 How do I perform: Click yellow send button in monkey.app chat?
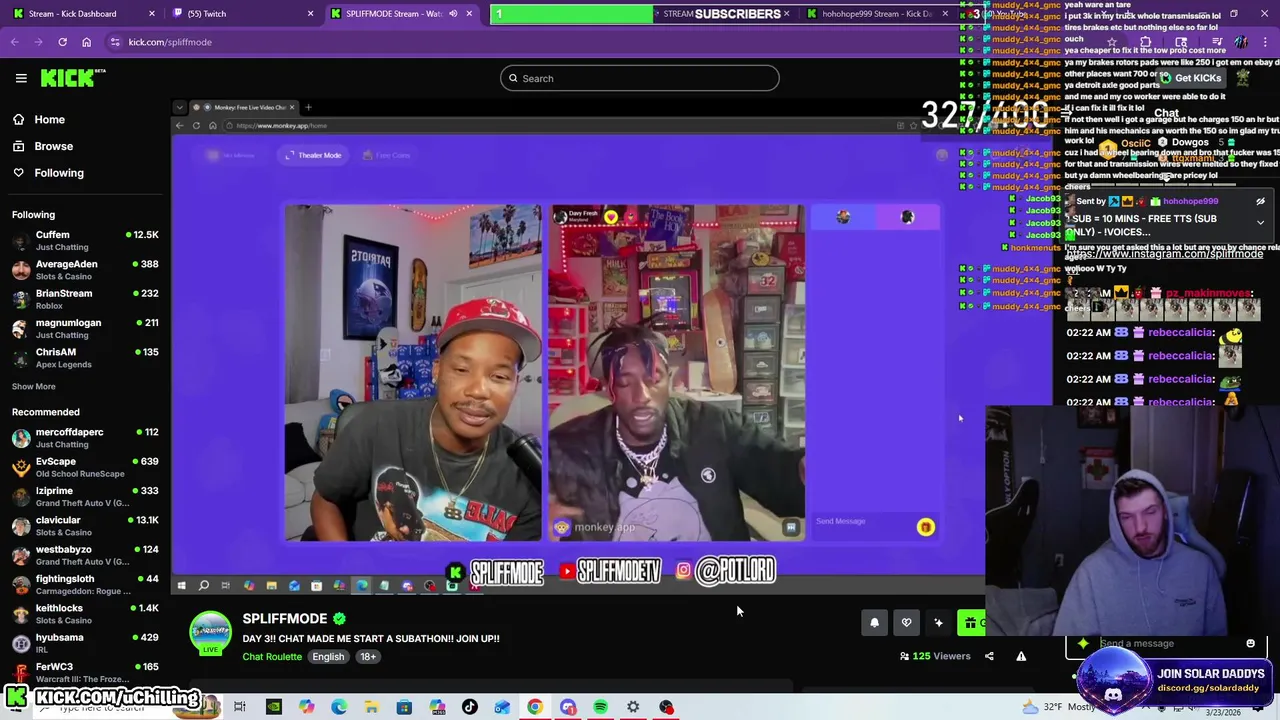[926, 527]
